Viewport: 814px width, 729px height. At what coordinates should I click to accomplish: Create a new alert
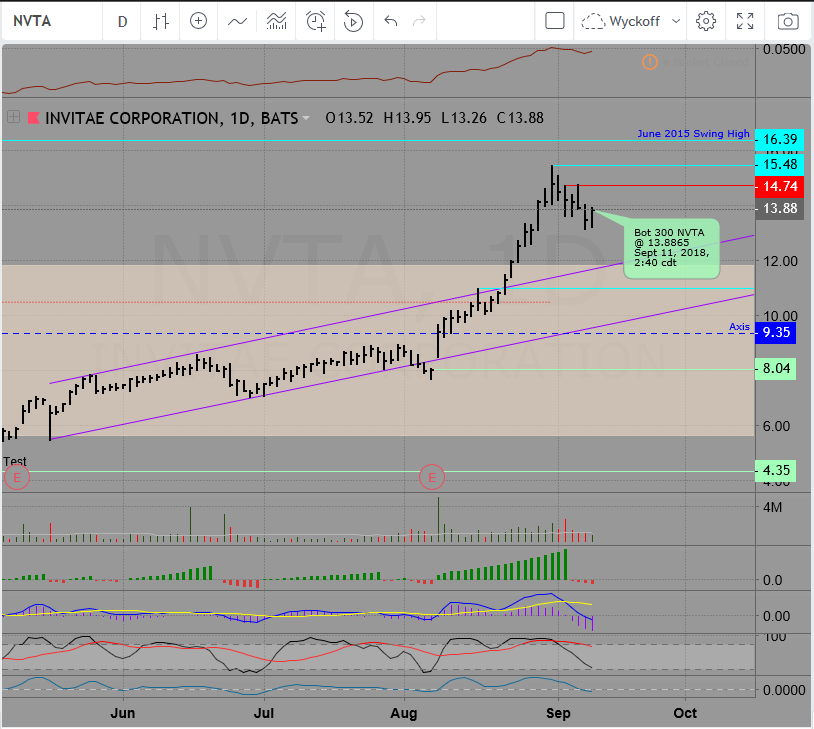(x=316, y=21)
